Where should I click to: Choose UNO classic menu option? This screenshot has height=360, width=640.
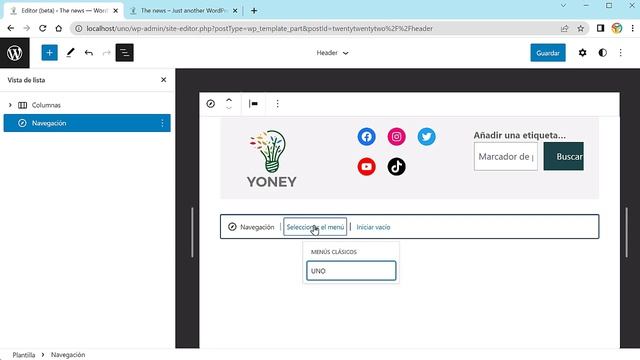pyautogui.click(x=351, y=271)
